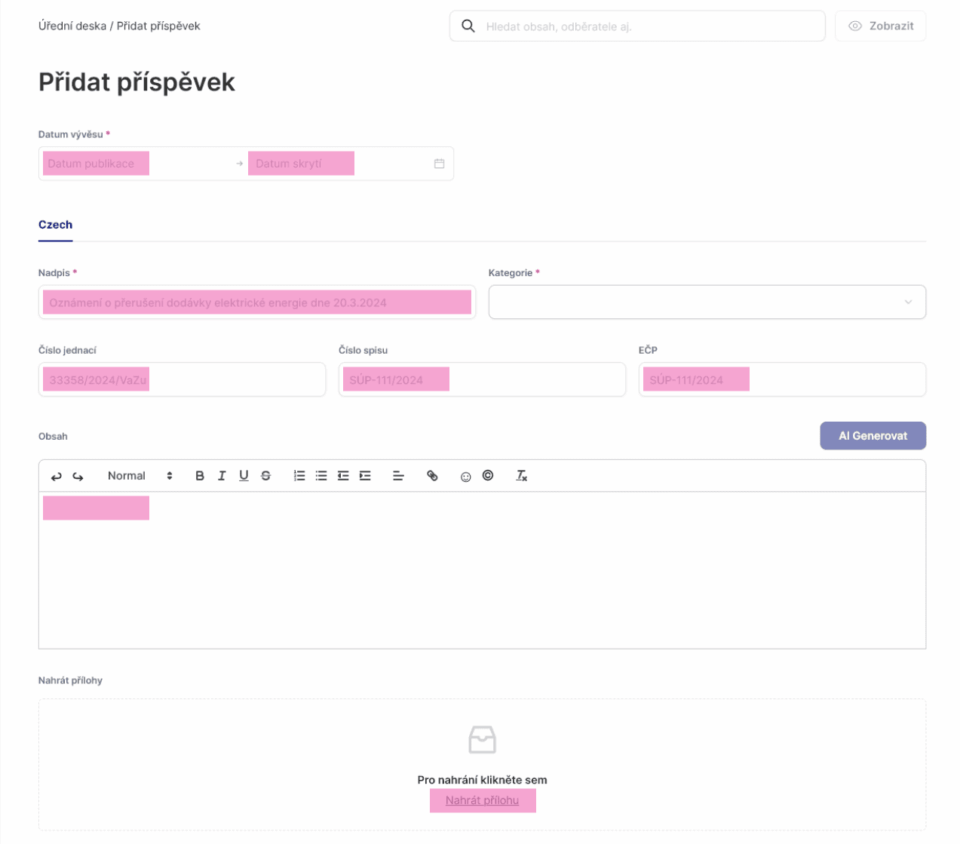
Task: Click the Nahrát přílohu upload link
Action: (482, 800)
